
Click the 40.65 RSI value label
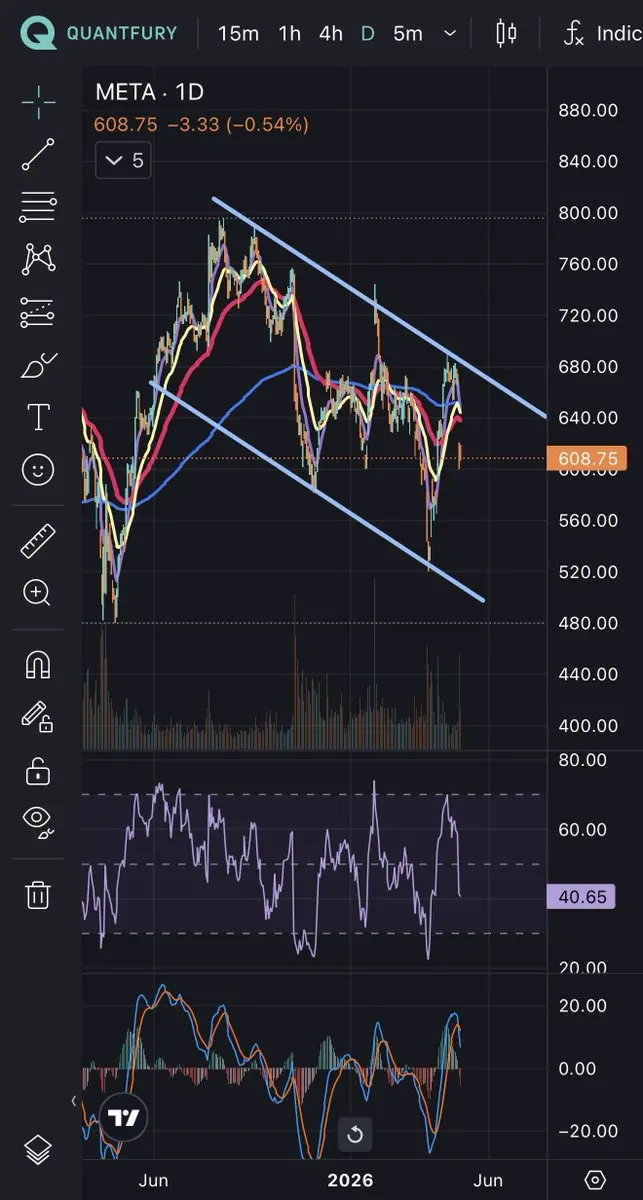[583, 897]
